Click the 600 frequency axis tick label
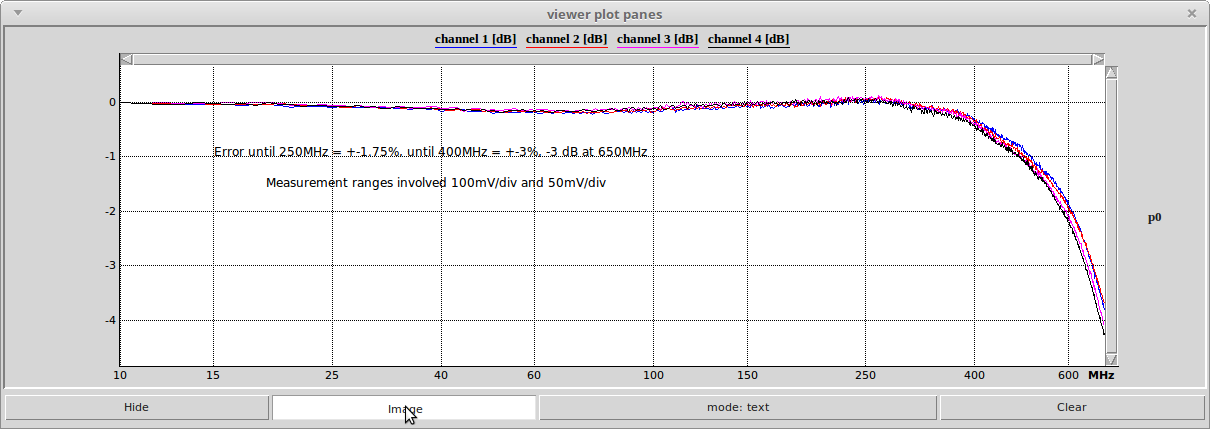 click(x=1068, y=375)
